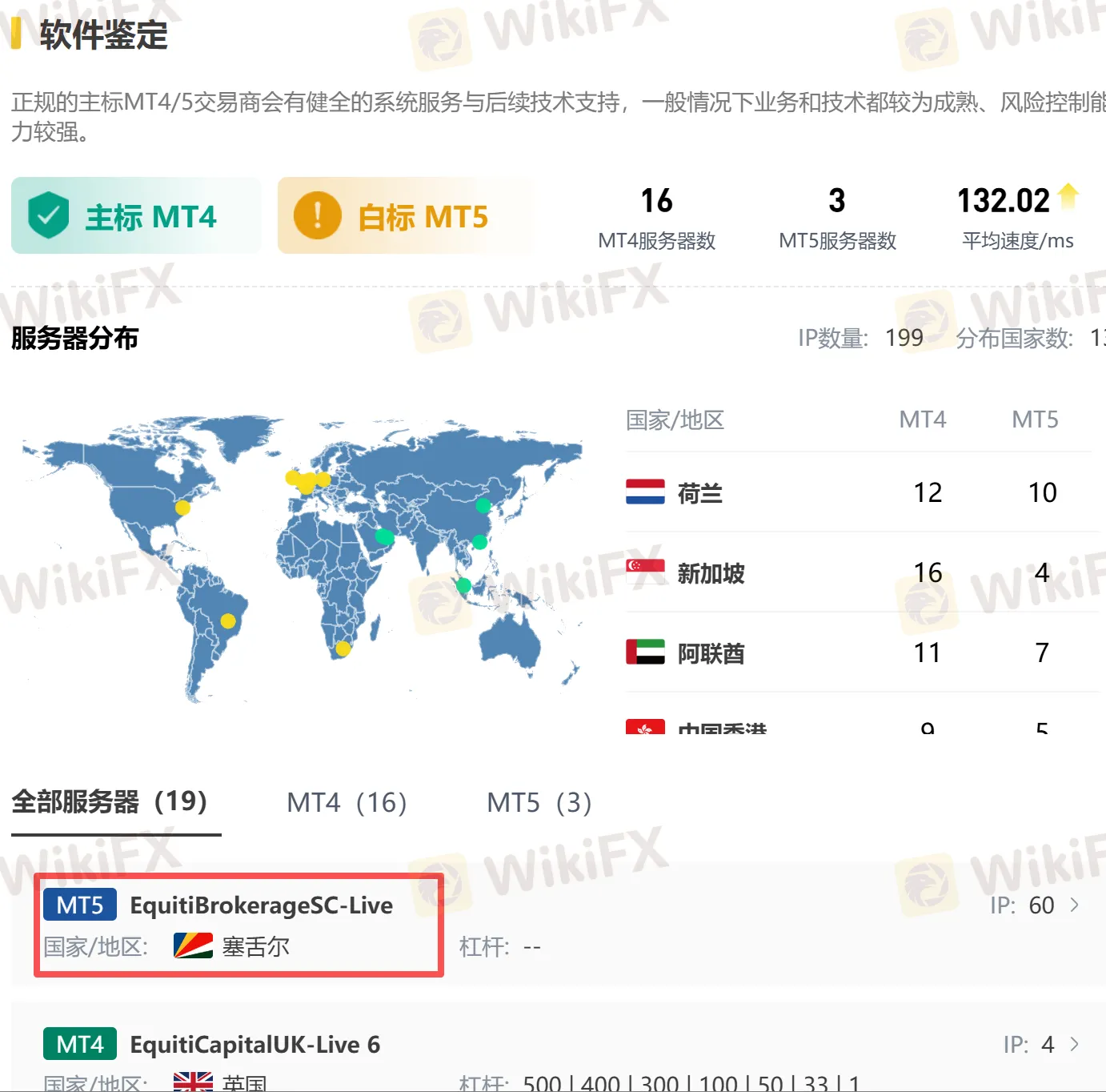The width and height of the screenshot is (1106, 1092).
Task: Click the 正规的主标MT4/5交易商 description paragraph
Action: coord(559,117)
